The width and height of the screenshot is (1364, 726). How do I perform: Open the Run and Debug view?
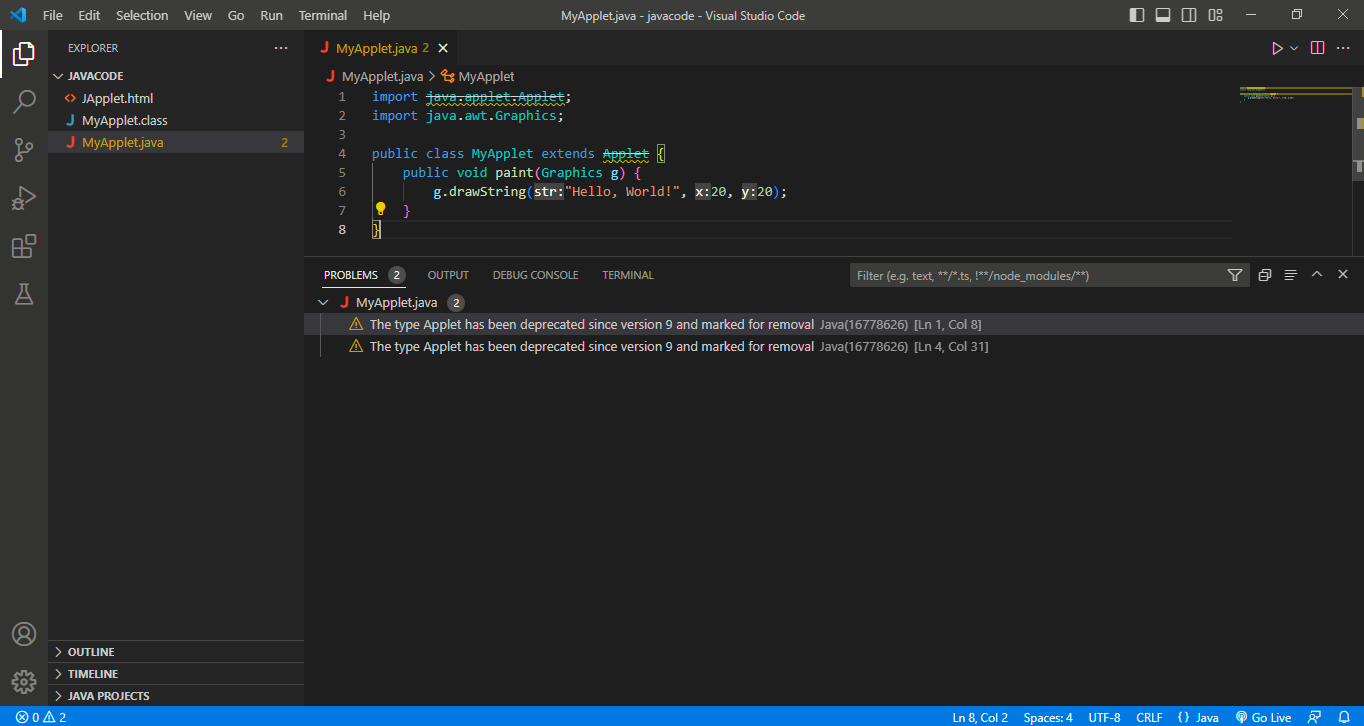point(24,198)
